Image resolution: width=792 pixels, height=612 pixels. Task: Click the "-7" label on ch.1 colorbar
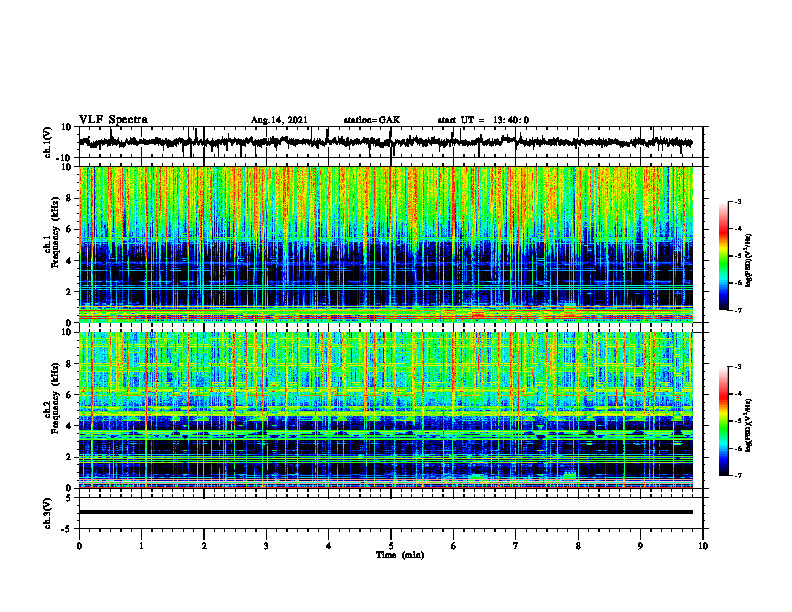click(x=737, y=310)
